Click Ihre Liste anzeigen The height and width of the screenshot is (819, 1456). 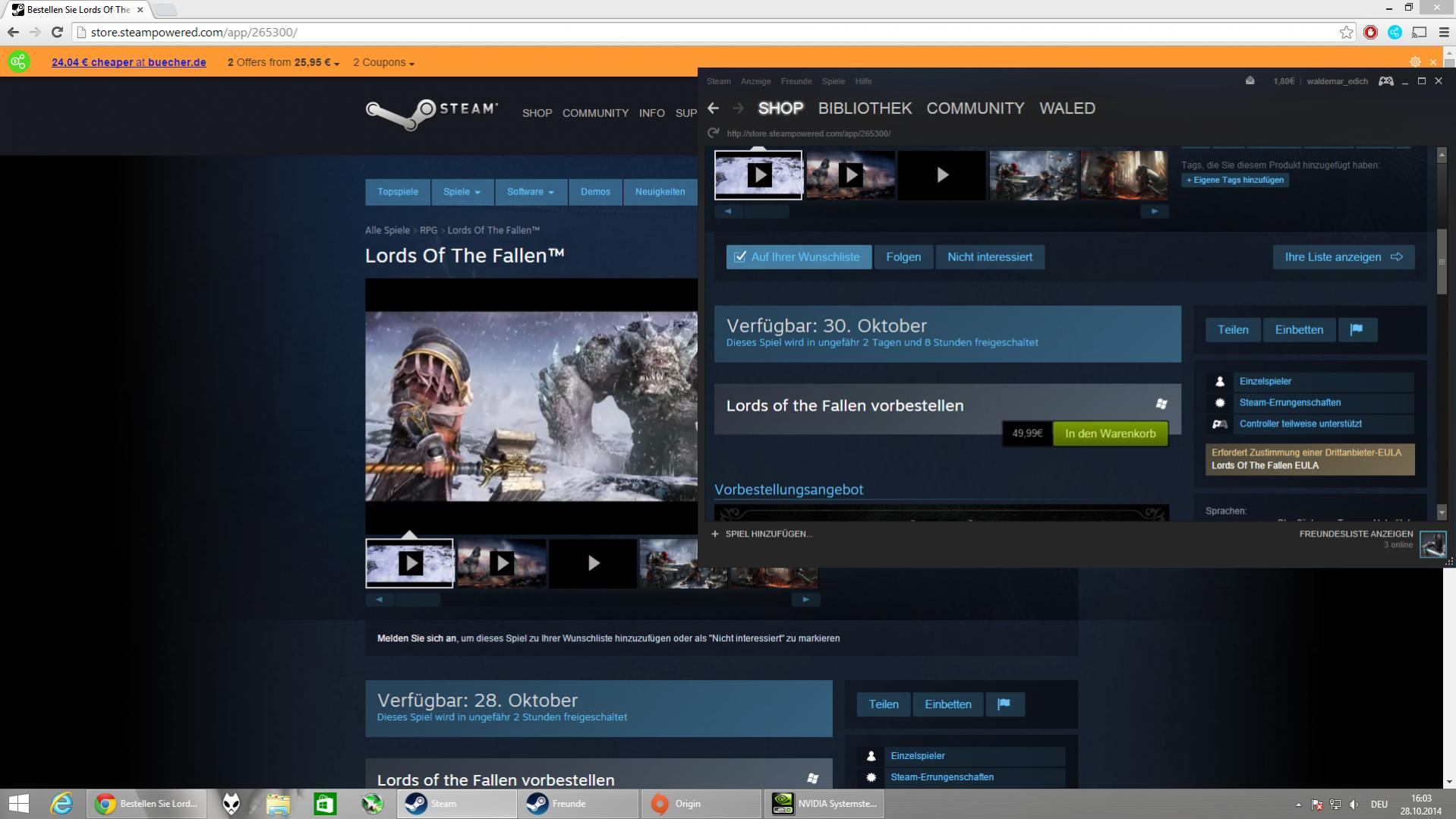(x=1344, y=257)
